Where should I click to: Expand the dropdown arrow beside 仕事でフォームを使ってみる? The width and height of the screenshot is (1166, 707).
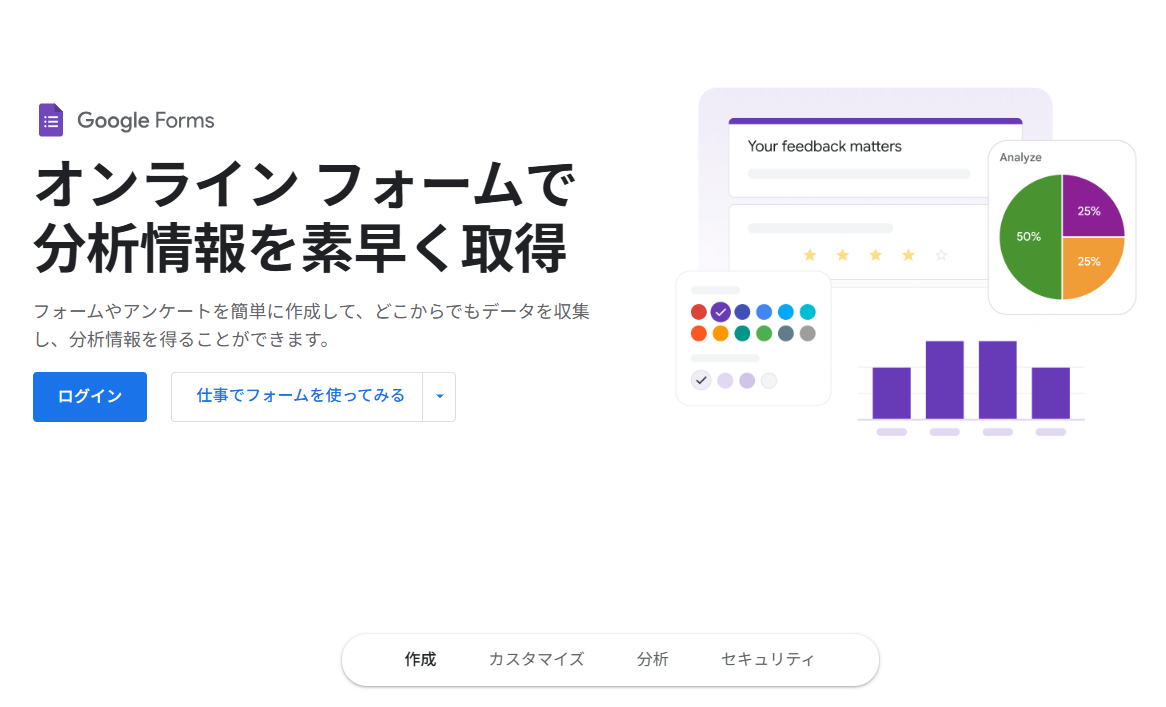click(x=439, y=397)
